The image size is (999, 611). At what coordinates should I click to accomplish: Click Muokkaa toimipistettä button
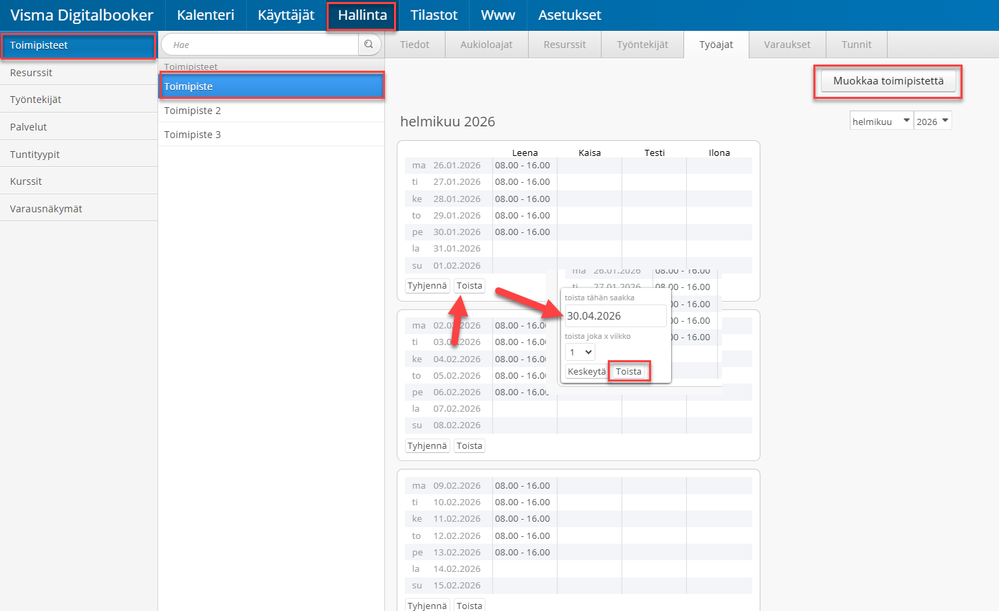pyautogui.click(x=888, y=81)
